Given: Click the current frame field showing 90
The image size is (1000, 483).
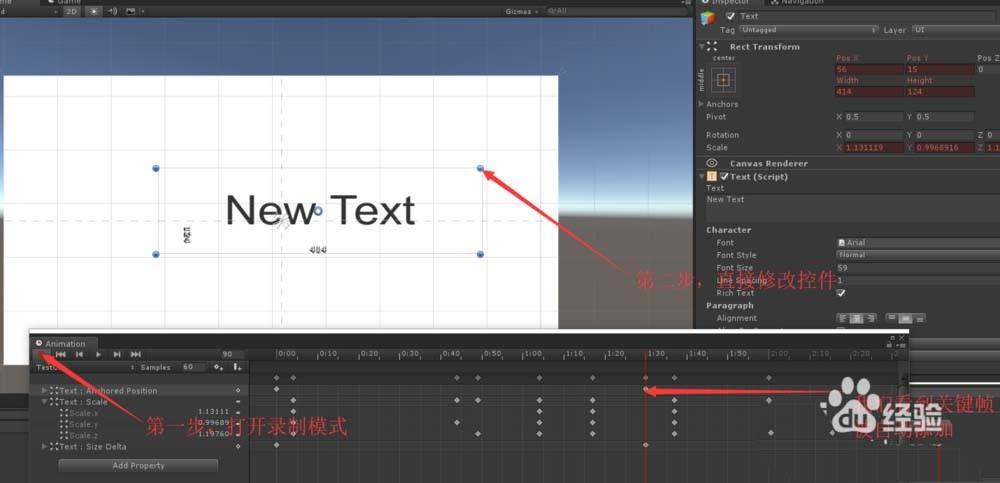Looking at the screenshot, I should tap(232, 355).
